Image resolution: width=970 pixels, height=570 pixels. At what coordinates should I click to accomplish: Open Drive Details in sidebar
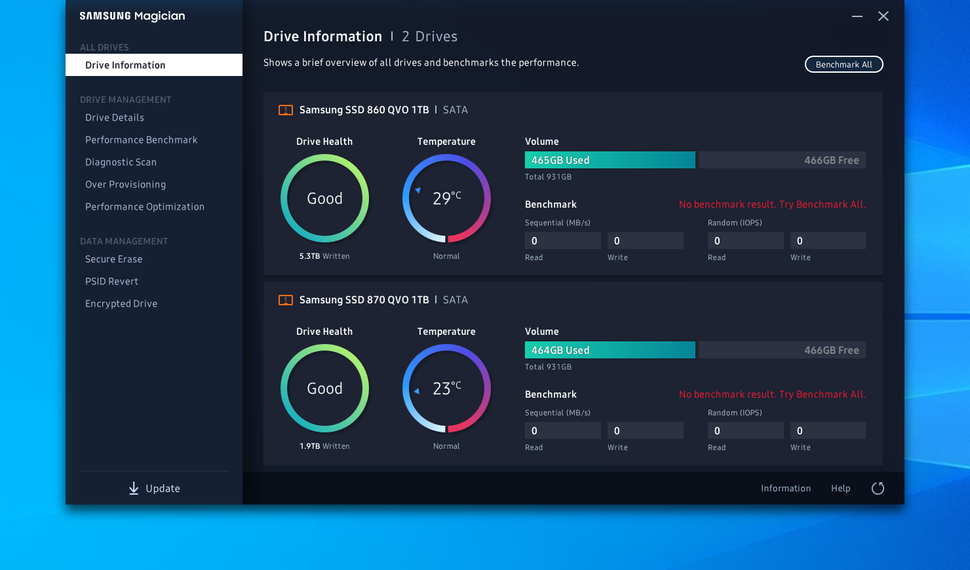114,118
